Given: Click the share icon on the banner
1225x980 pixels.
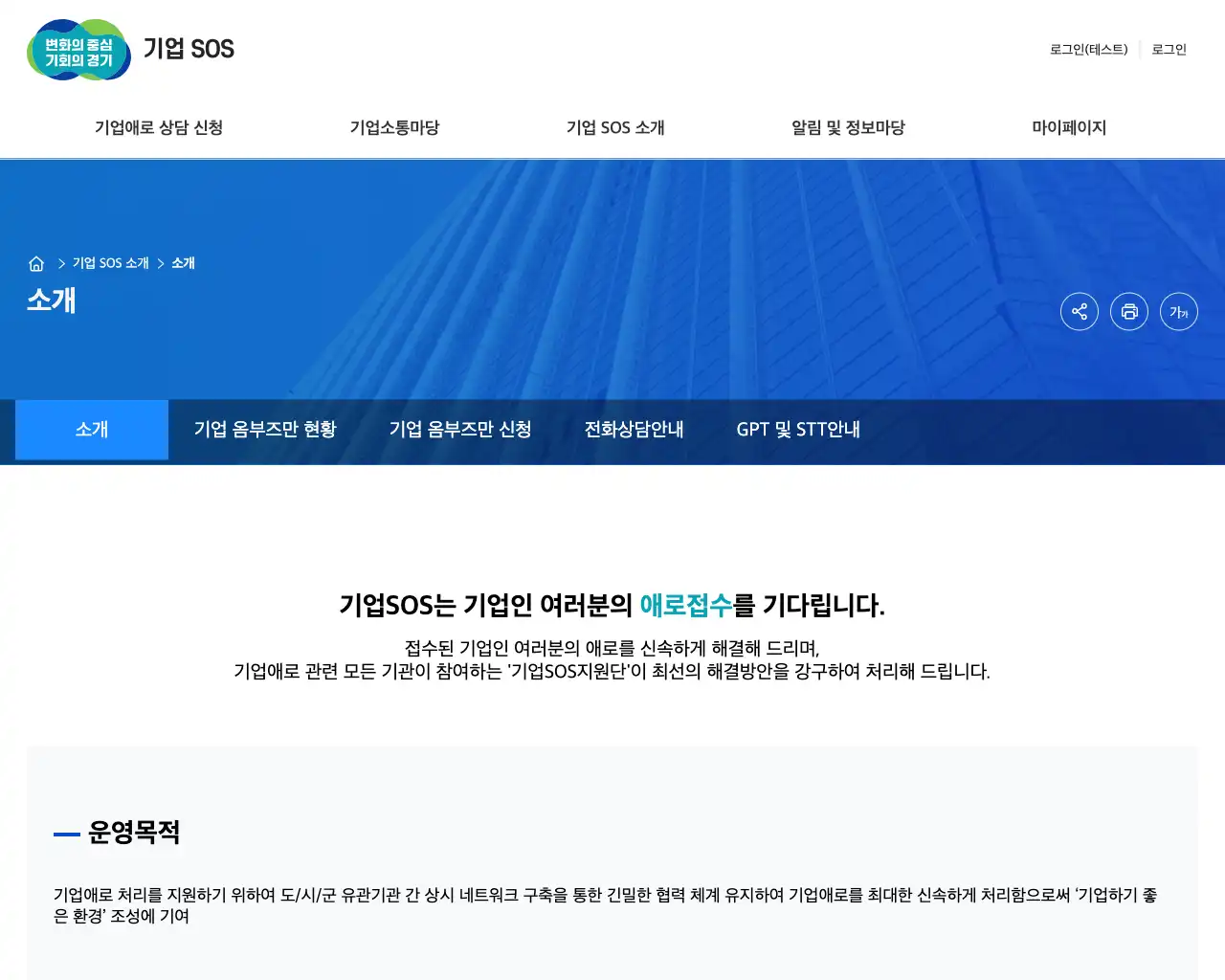Looking at the screenshot, I should pyautogui.click(x=1080, y=311).
